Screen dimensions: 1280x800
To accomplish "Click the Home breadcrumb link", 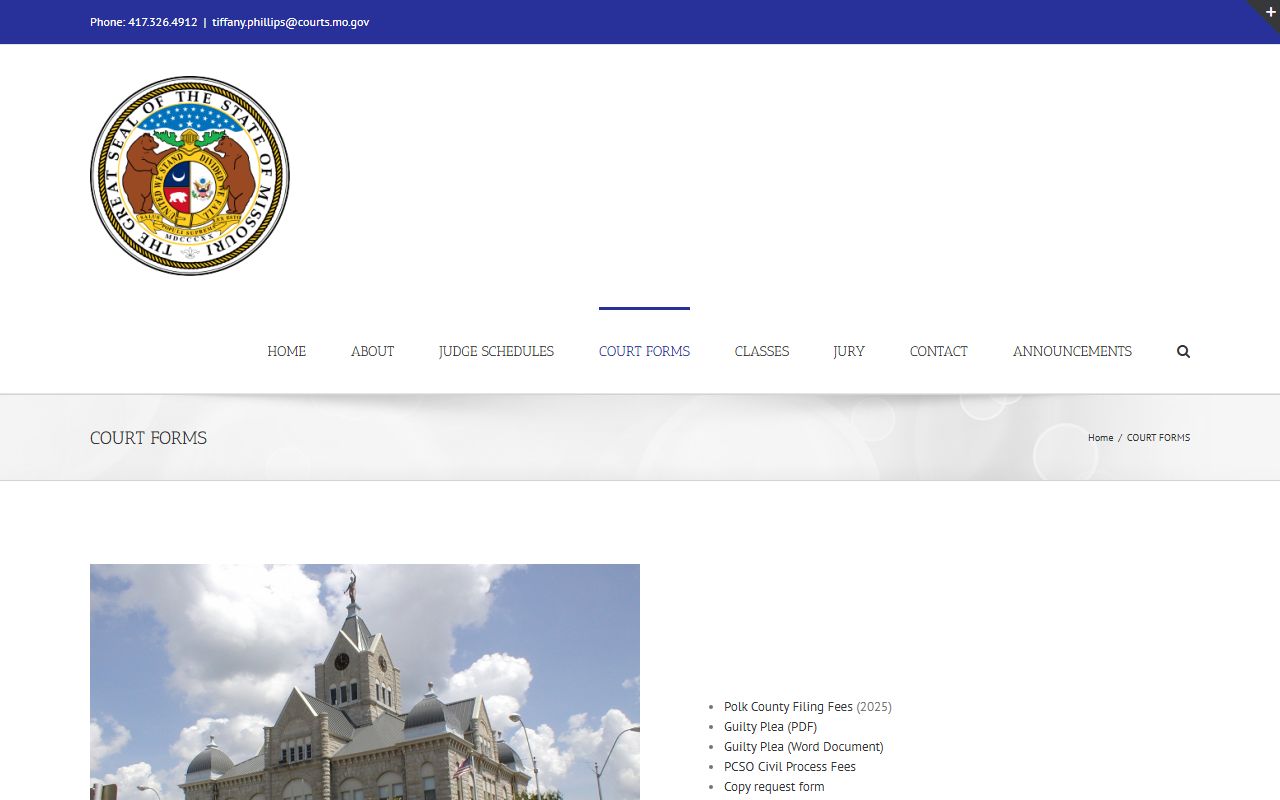I will click(x=1101, y=438).
